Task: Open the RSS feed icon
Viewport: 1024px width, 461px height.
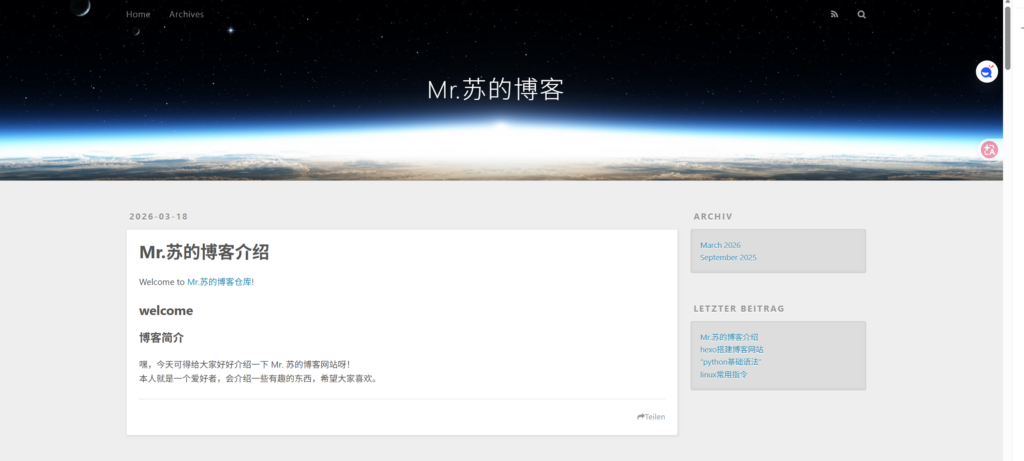Action: 834,15
